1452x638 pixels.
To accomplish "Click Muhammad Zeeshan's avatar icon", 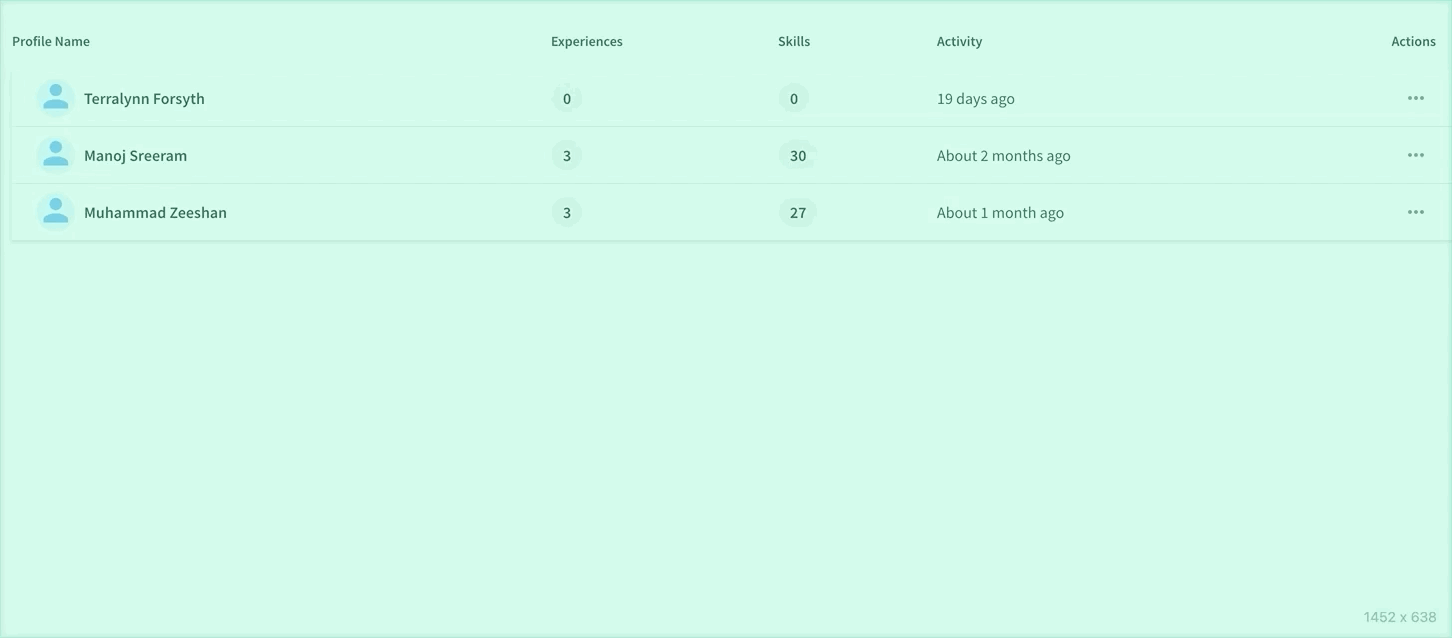I will [56, 212].
